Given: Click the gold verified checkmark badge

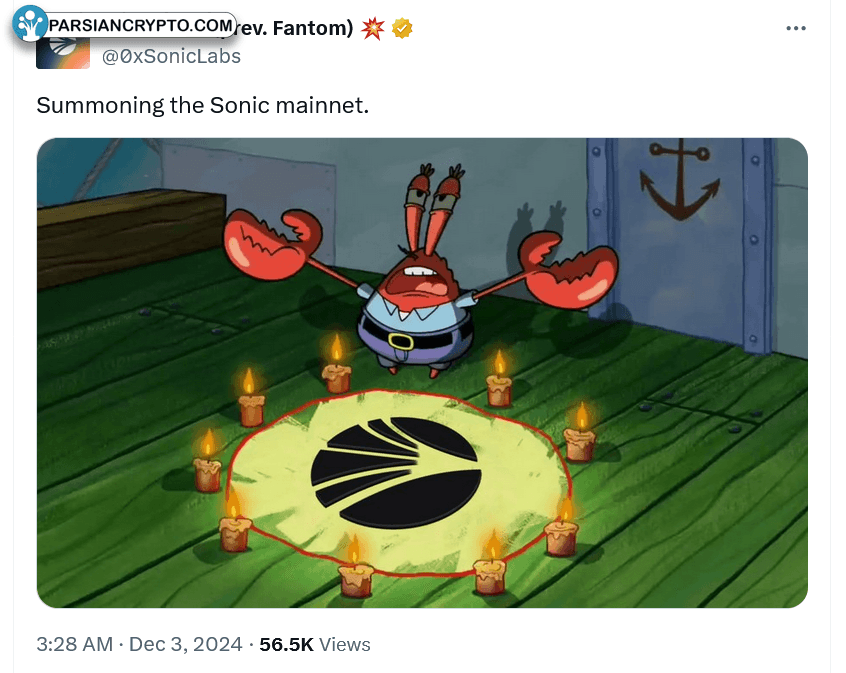Looking at the screenshot, I should click(x=402, y=28).
